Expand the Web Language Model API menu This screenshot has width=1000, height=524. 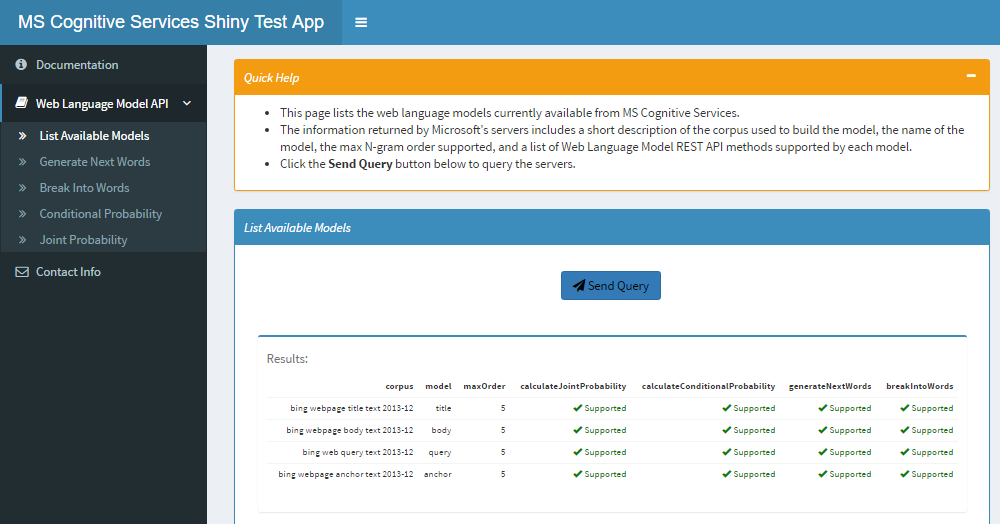point(102,103)
